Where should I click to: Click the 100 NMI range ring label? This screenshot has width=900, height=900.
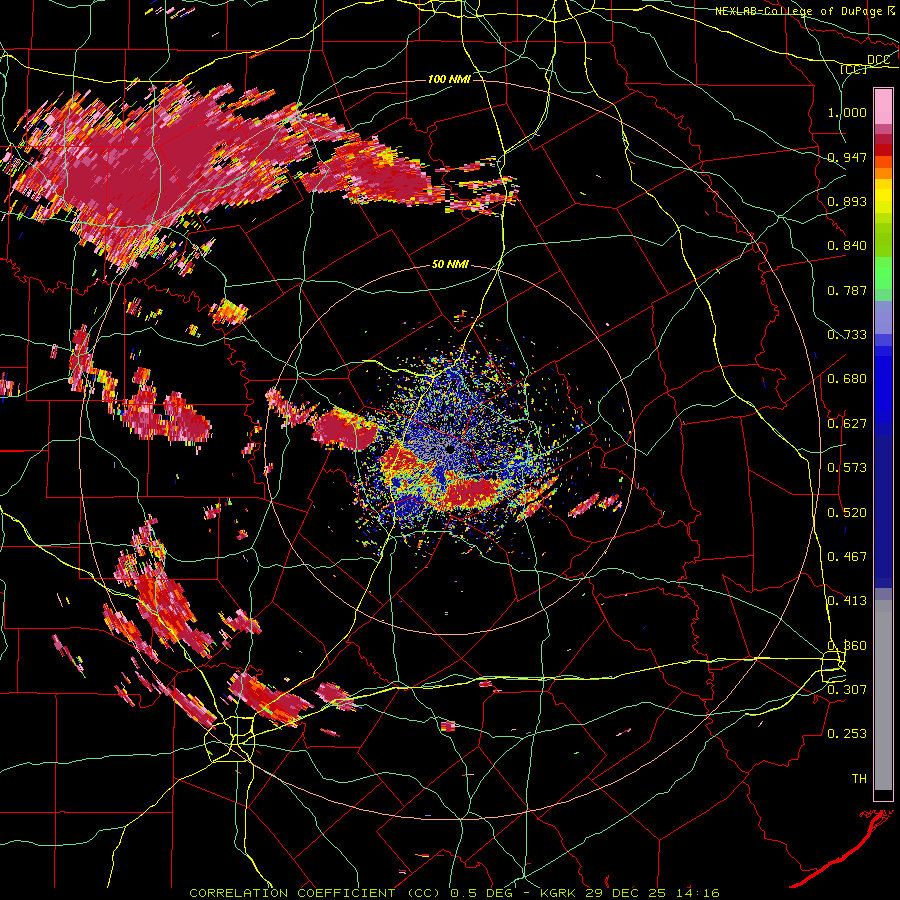[449, 79]
